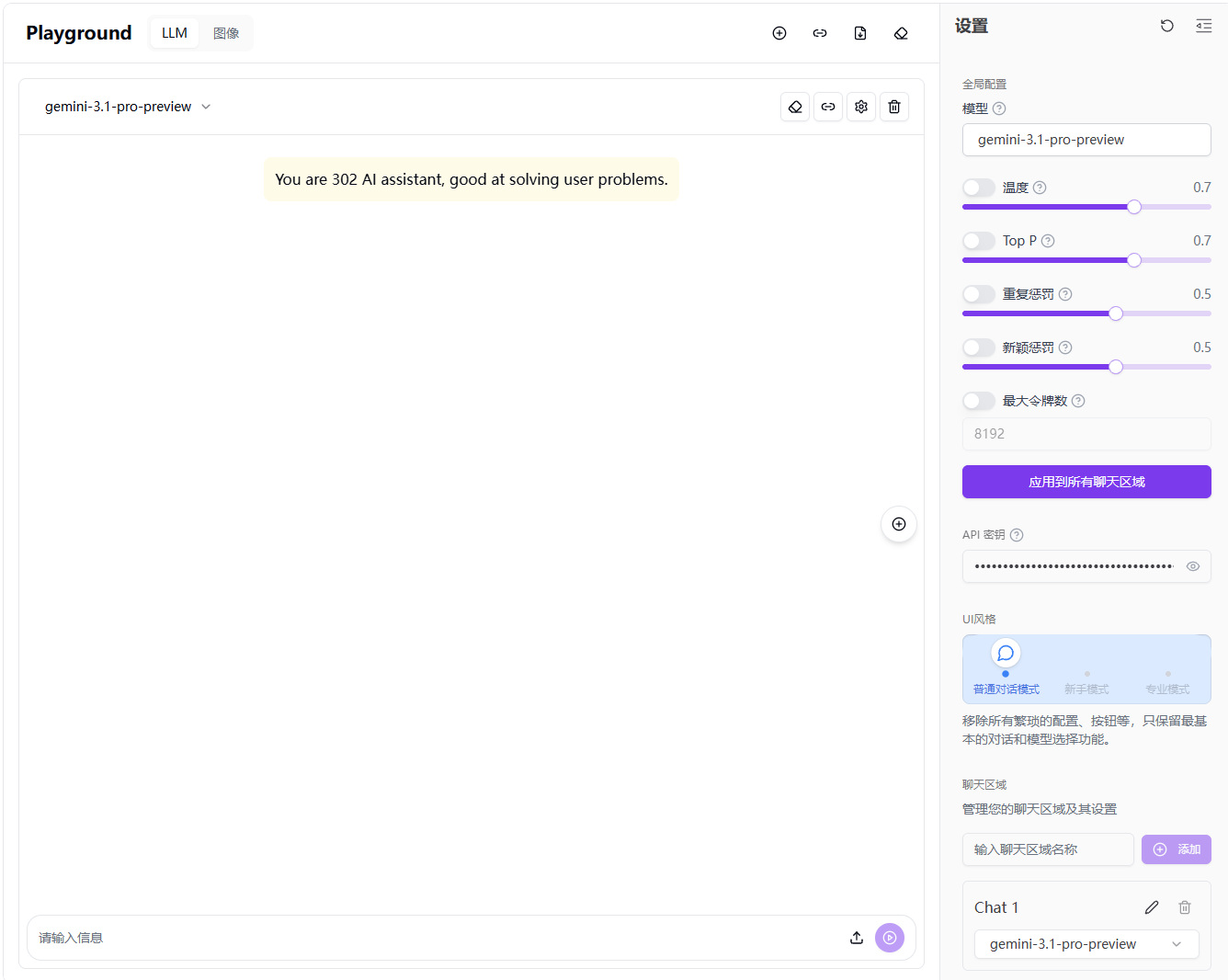
Task: Delete the chat using the trash icon
Action: [x=894, y=107]
